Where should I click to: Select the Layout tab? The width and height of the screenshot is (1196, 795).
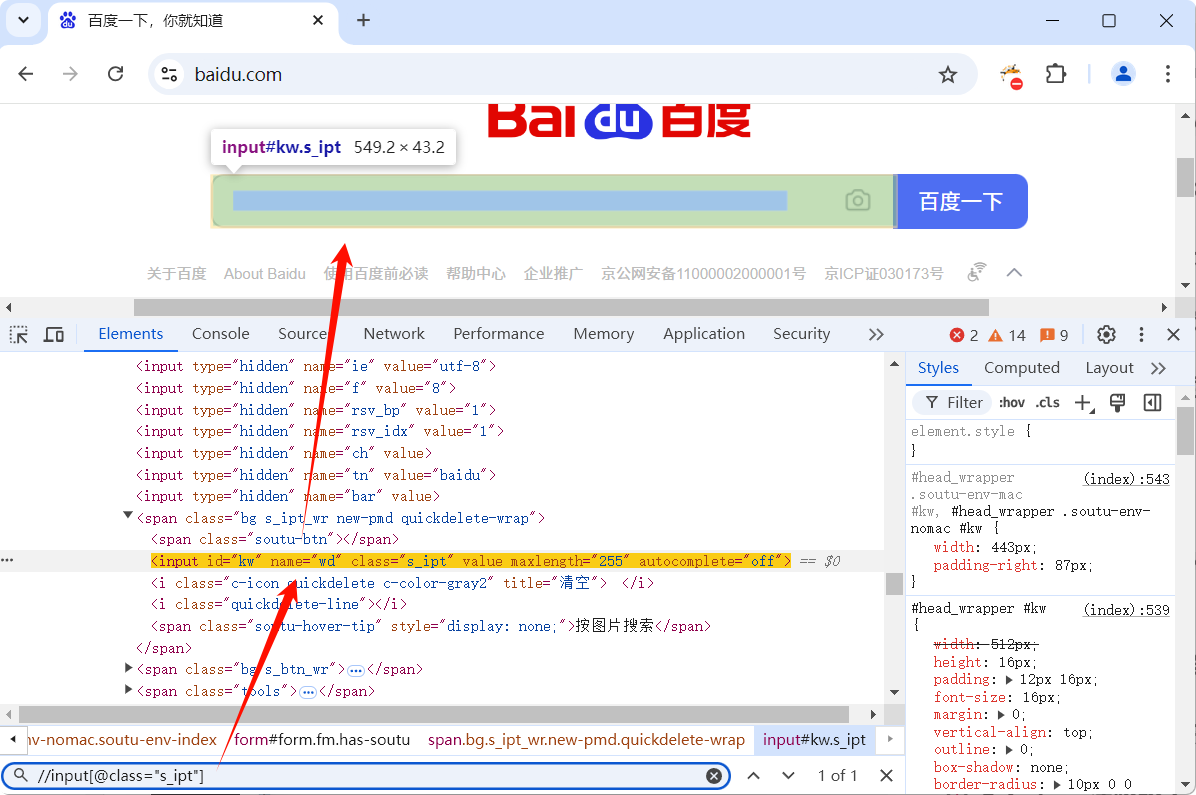(1109, 369)
